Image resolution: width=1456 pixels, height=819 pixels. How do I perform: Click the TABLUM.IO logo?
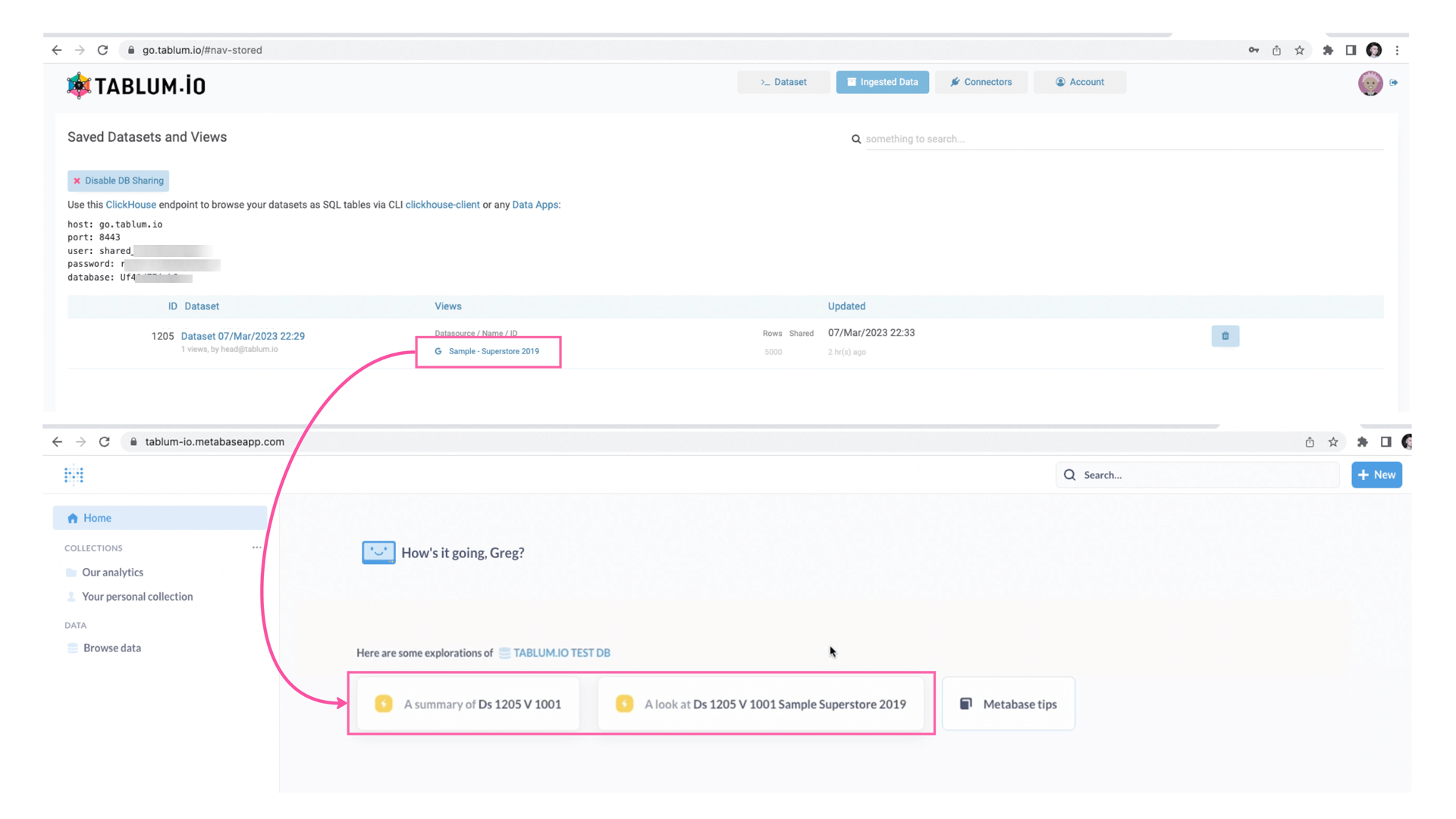136,85
